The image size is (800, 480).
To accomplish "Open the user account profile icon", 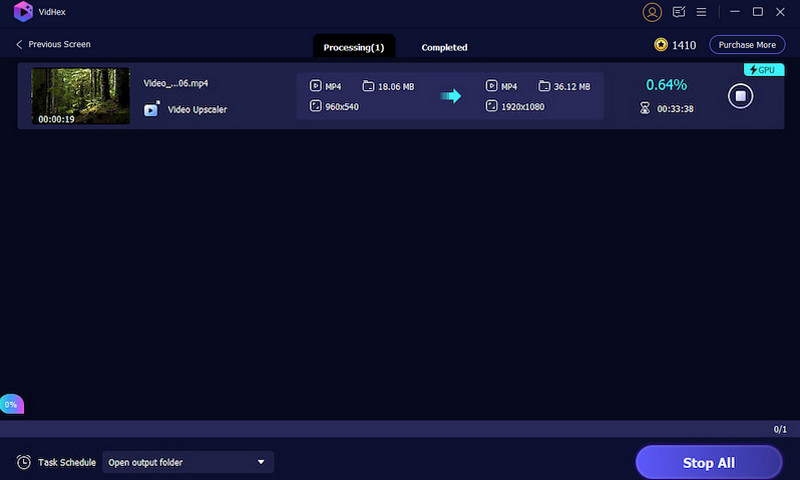I will tap(653, 13).
